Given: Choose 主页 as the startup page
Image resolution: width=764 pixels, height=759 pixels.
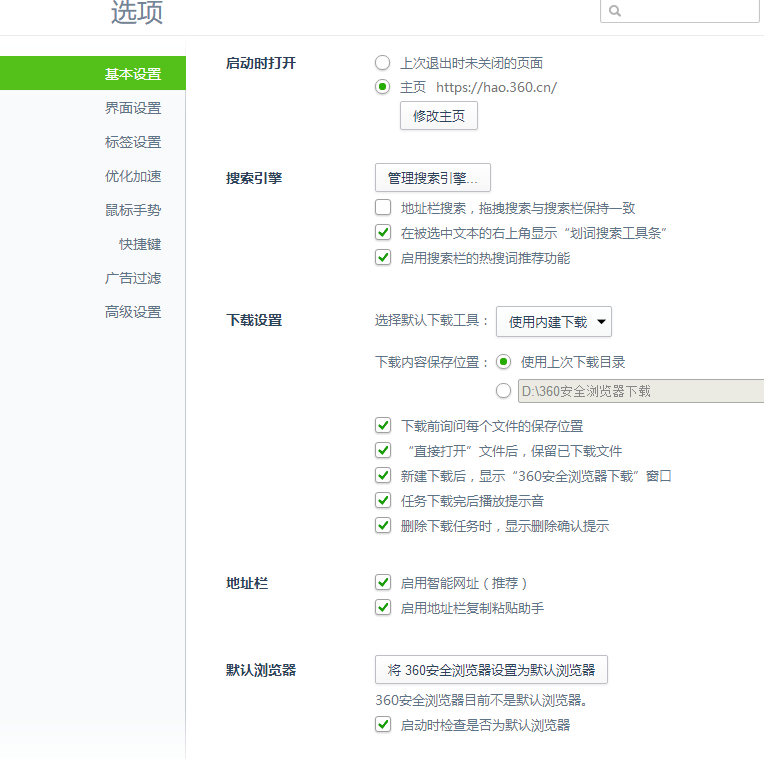Looking at the screenshot, I should click(383, 87).
